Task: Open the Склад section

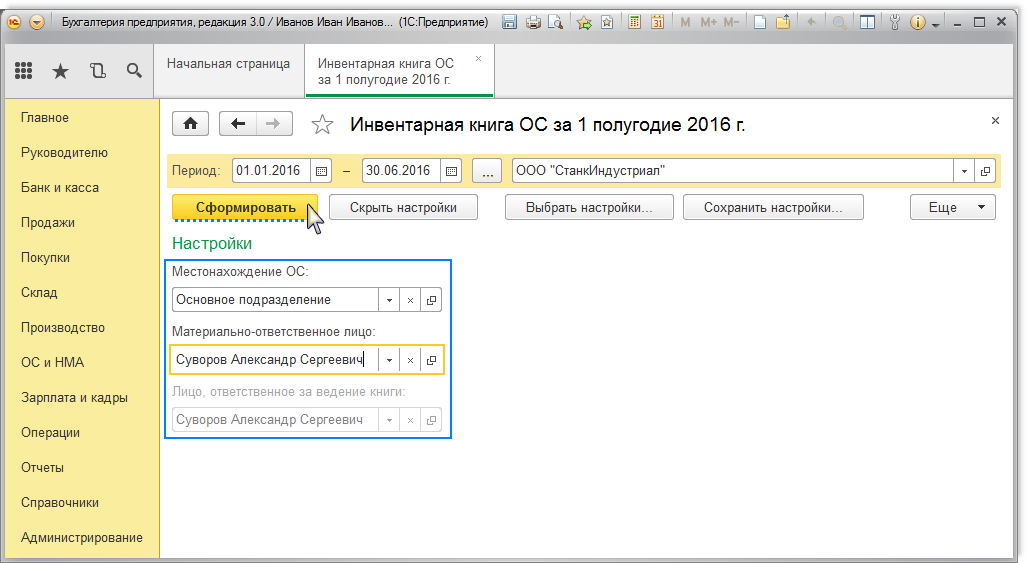Action: point(39,293)
